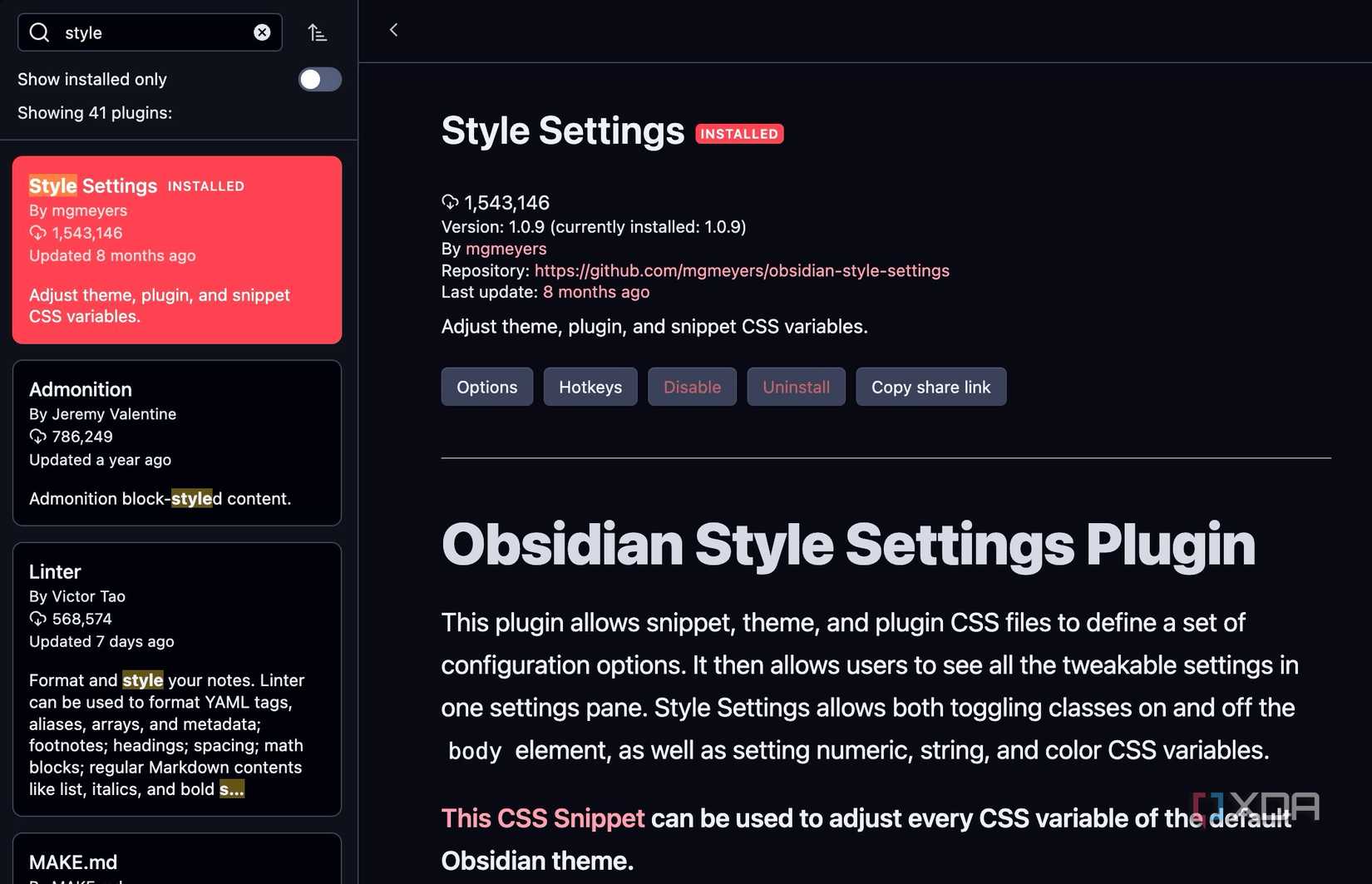1372x884 pixels.
Task: Open Hotkeys for the Style Settings plugin
Action: (590, 387)
